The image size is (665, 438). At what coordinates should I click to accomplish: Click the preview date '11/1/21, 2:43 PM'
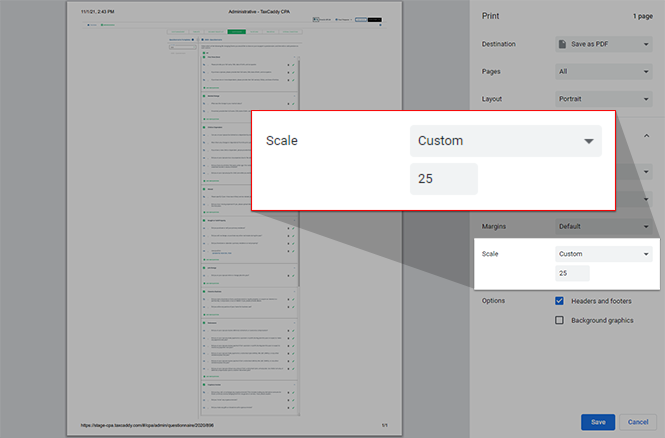[x=98, y=12]
